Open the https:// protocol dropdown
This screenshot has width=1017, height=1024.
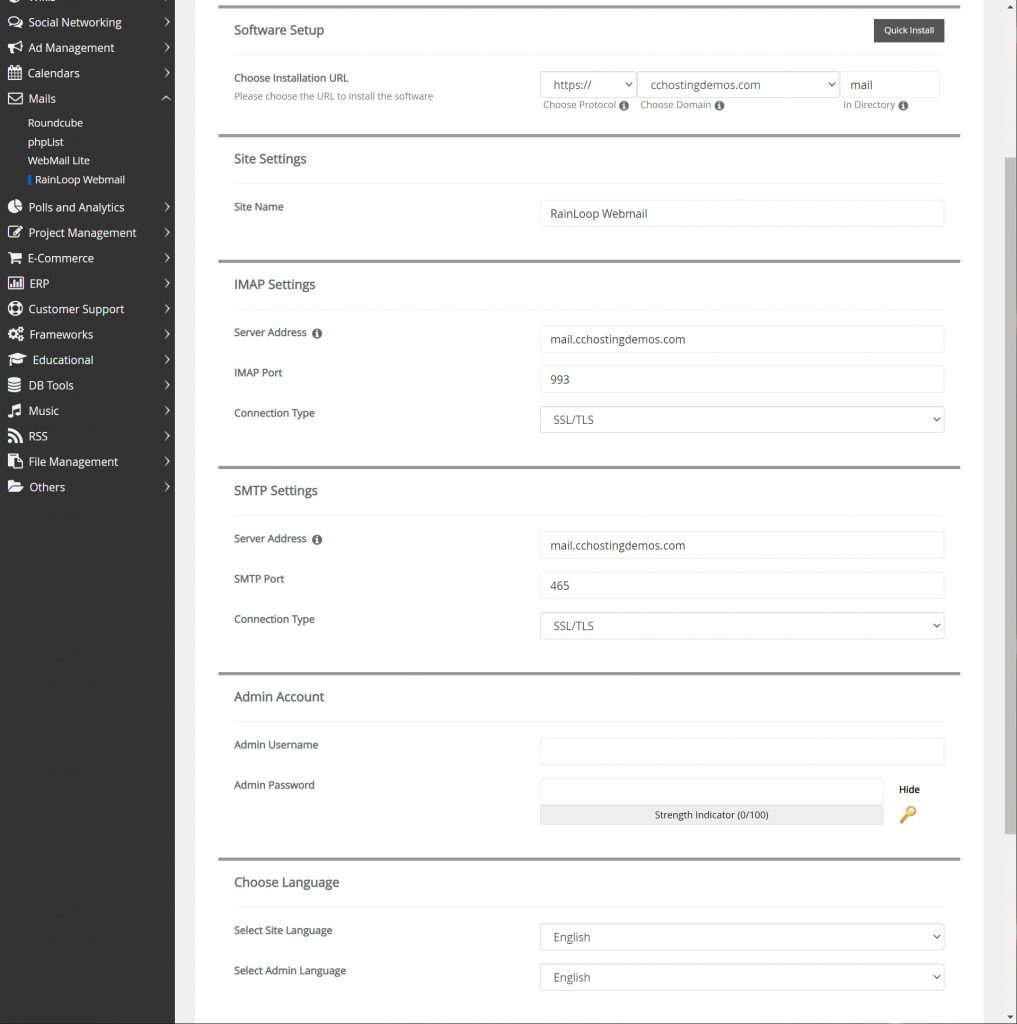point(587,85)
